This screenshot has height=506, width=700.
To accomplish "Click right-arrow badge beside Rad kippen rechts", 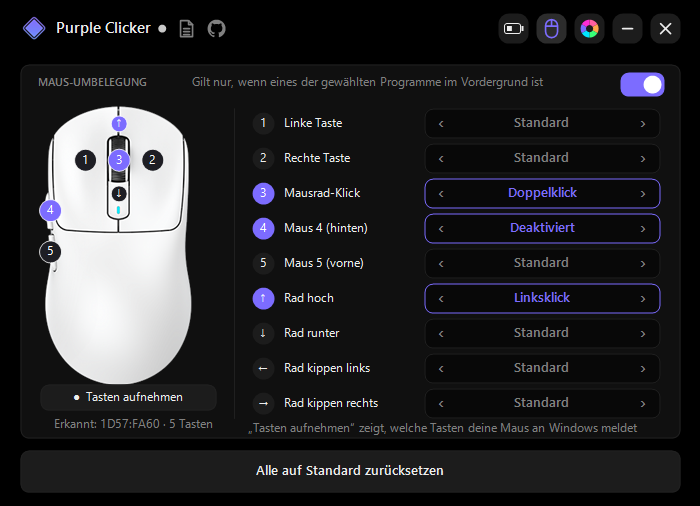I will tap(263, 403).
